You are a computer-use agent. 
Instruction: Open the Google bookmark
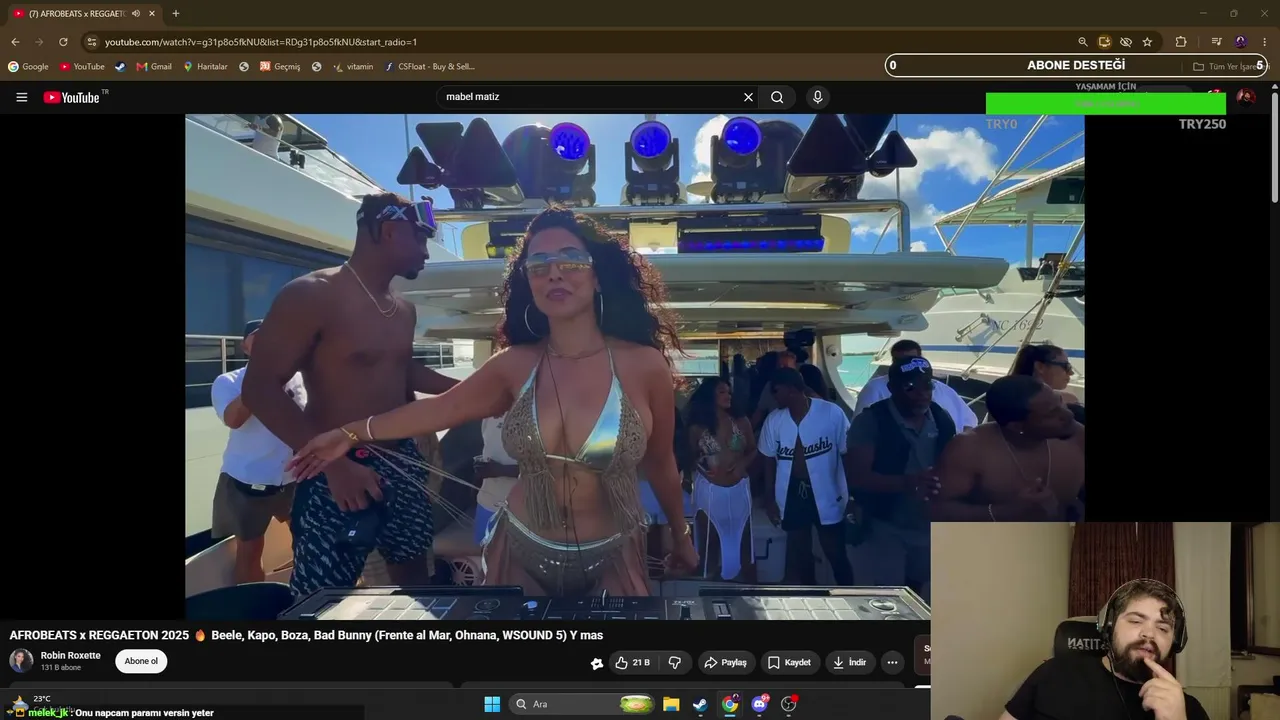coord(28,67)
